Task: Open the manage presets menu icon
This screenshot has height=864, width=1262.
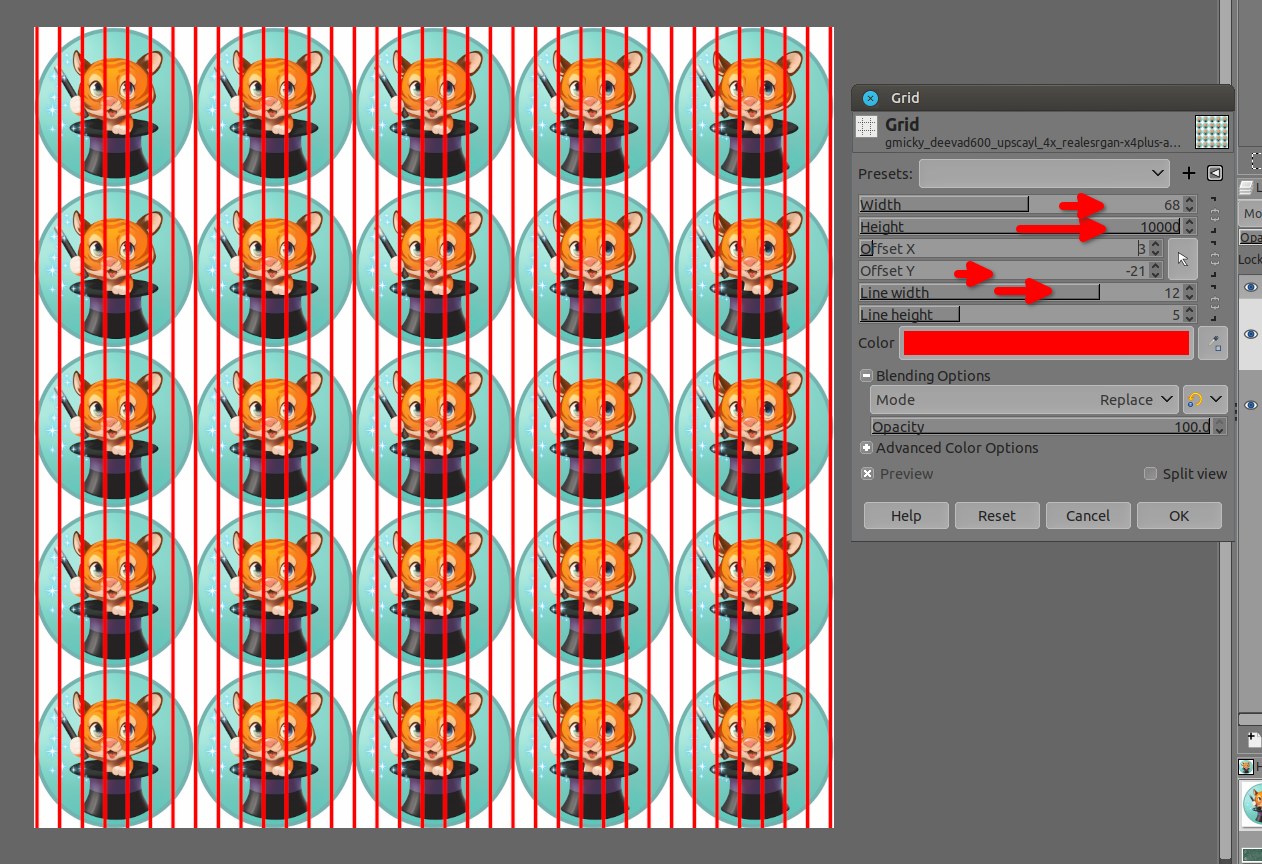Action: pos(1215,173)
